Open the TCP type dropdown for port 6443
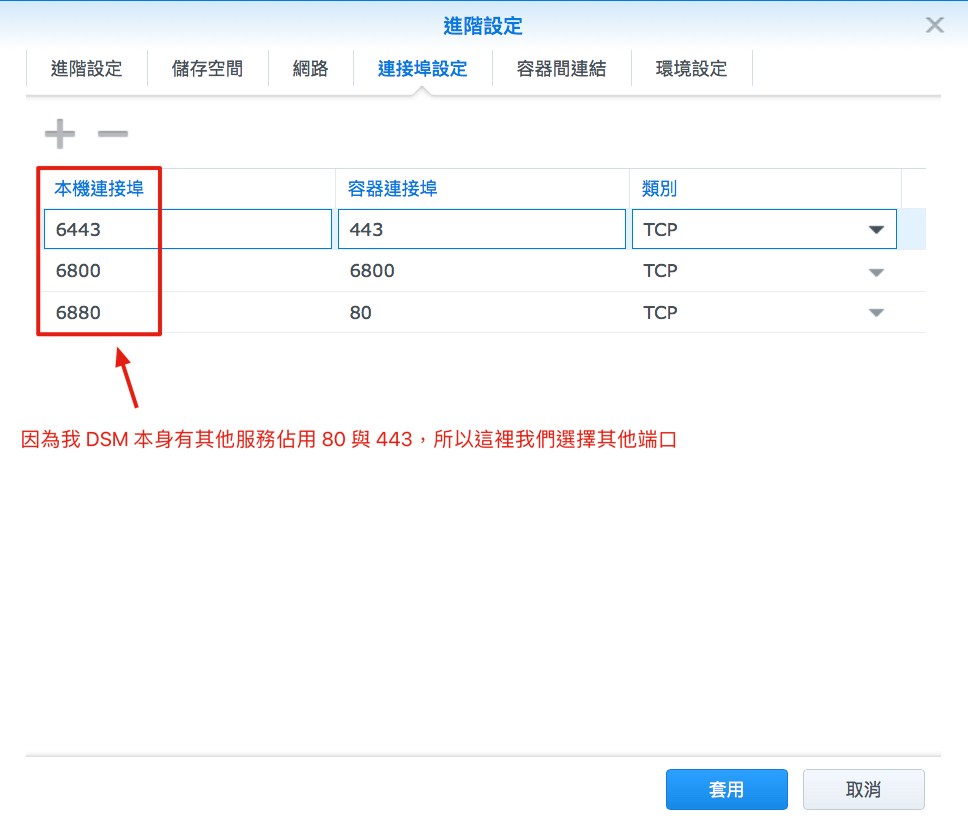Screen dimensions: 968x819 pos(877,229)
